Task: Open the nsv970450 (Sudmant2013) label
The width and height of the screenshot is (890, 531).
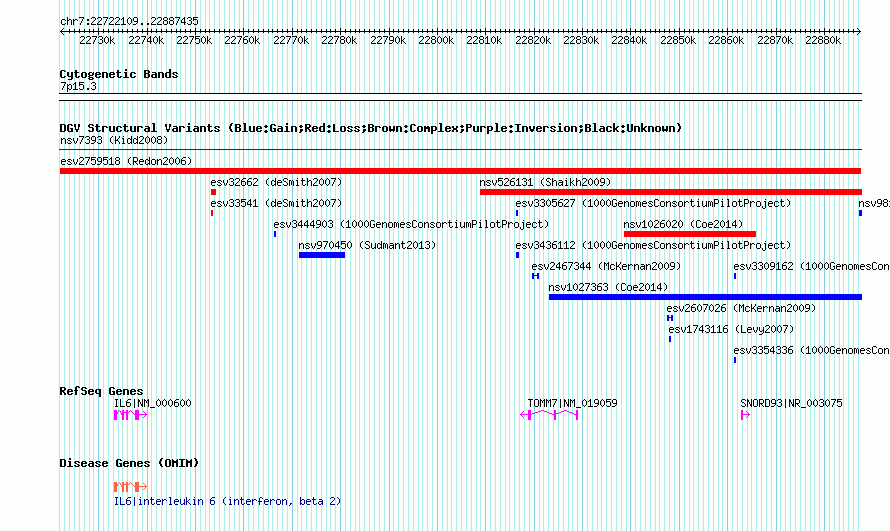Action: tap(367, 245)
